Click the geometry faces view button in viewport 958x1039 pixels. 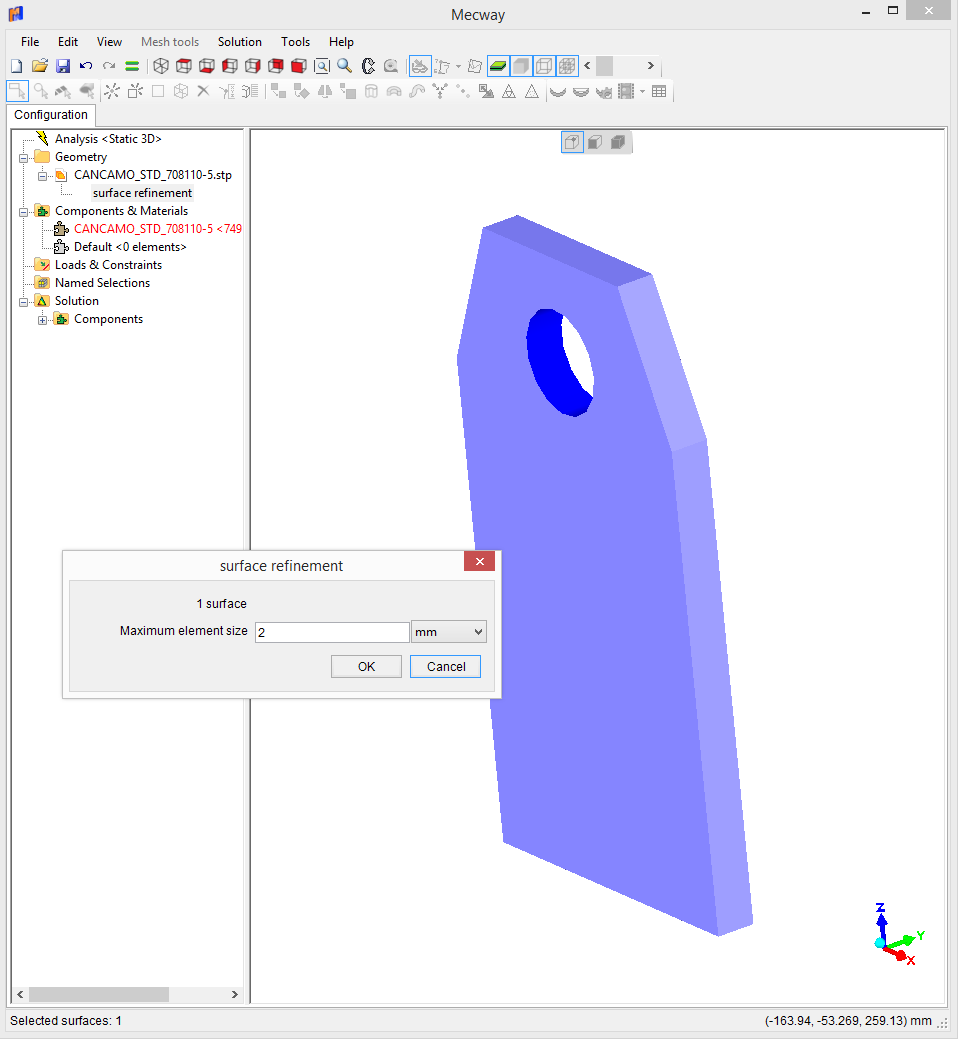point(572,142)
